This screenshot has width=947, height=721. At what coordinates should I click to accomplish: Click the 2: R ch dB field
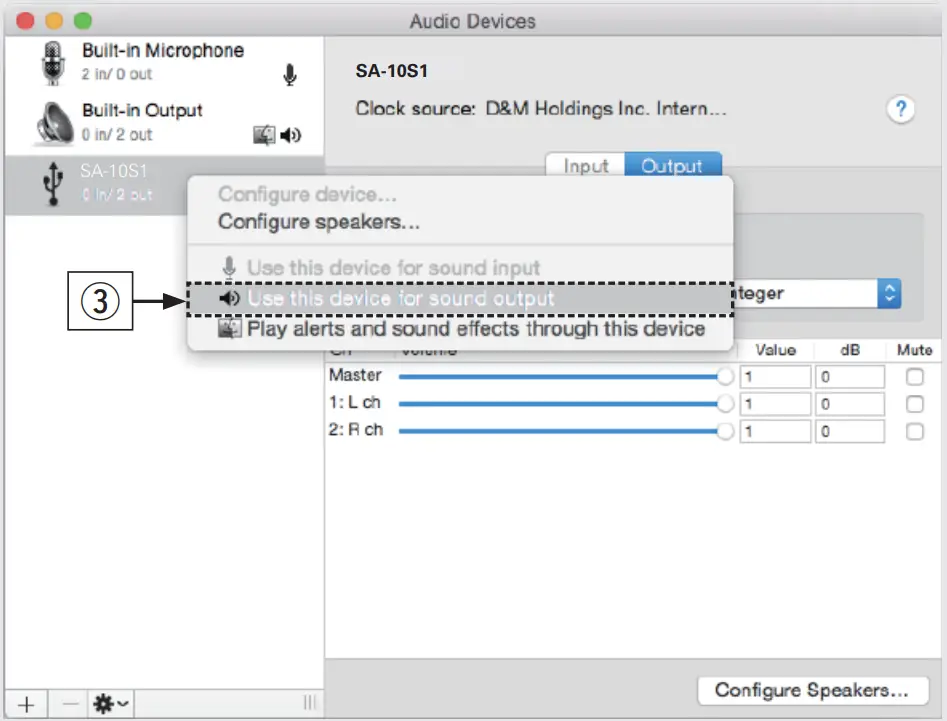tap(849, 431)
